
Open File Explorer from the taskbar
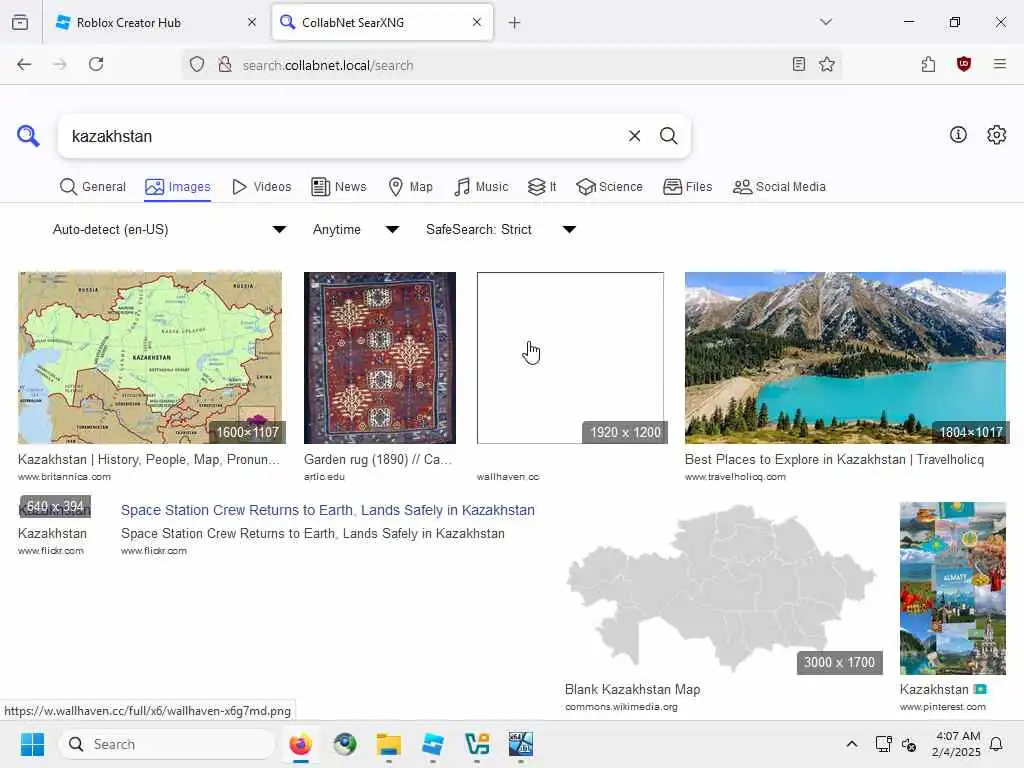[389, 744]
